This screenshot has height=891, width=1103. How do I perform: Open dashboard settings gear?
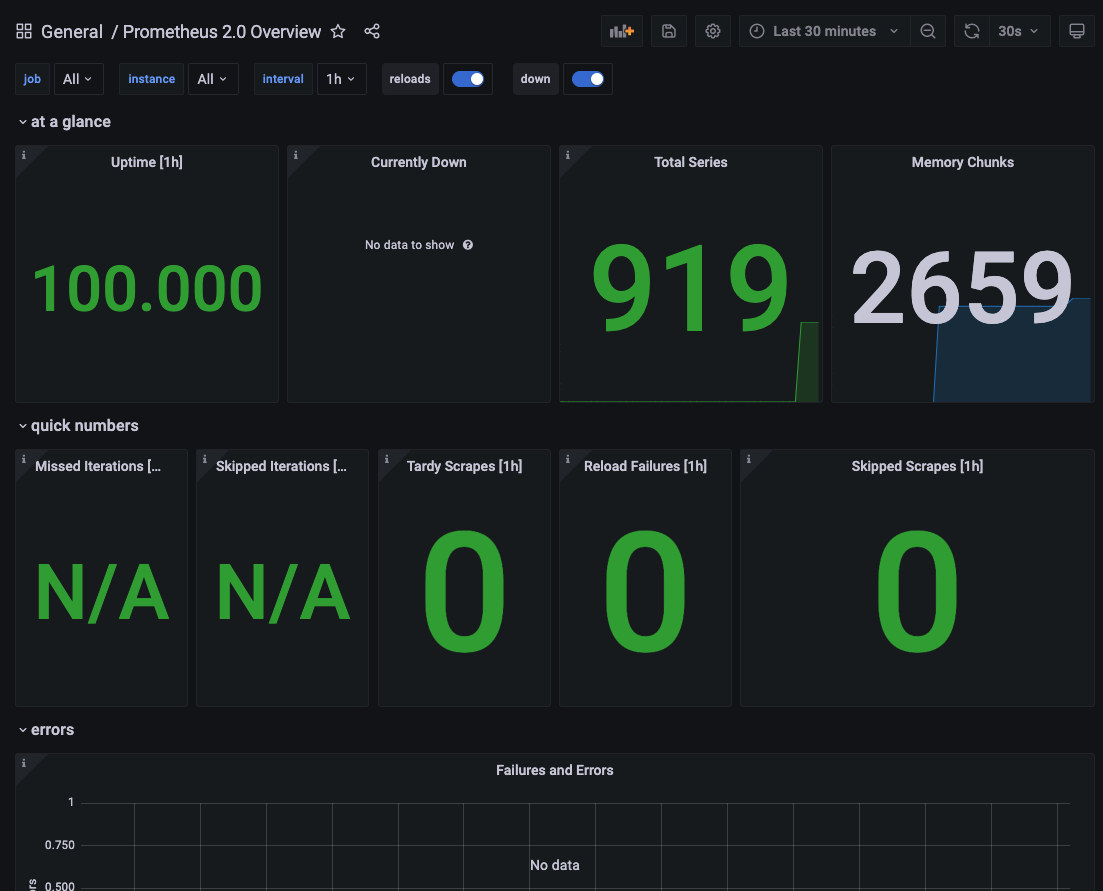(713, 31)
